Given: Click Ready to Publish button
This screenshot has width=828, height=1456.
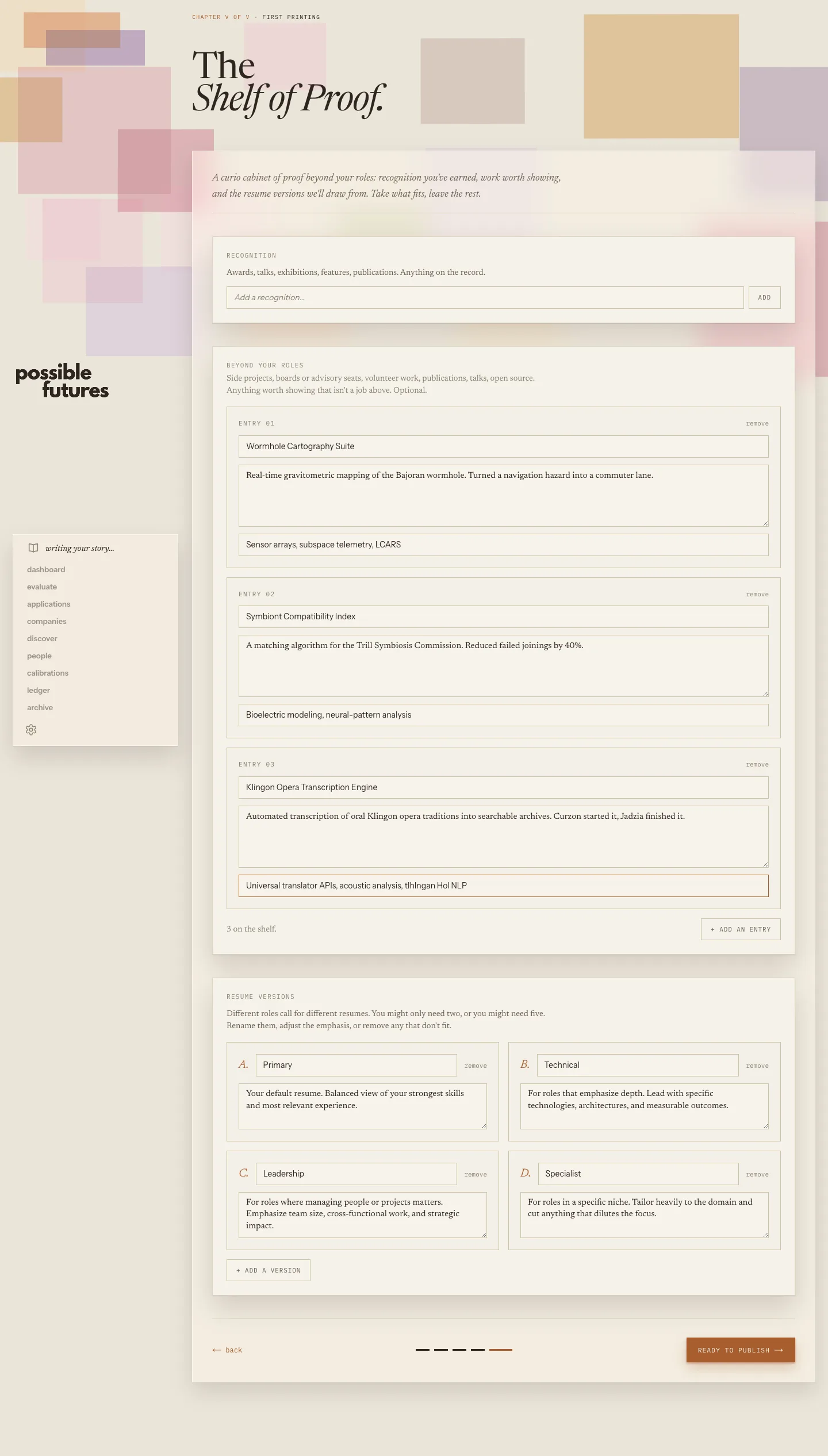Looking at the screenshot, I should tap(741, 1350).
